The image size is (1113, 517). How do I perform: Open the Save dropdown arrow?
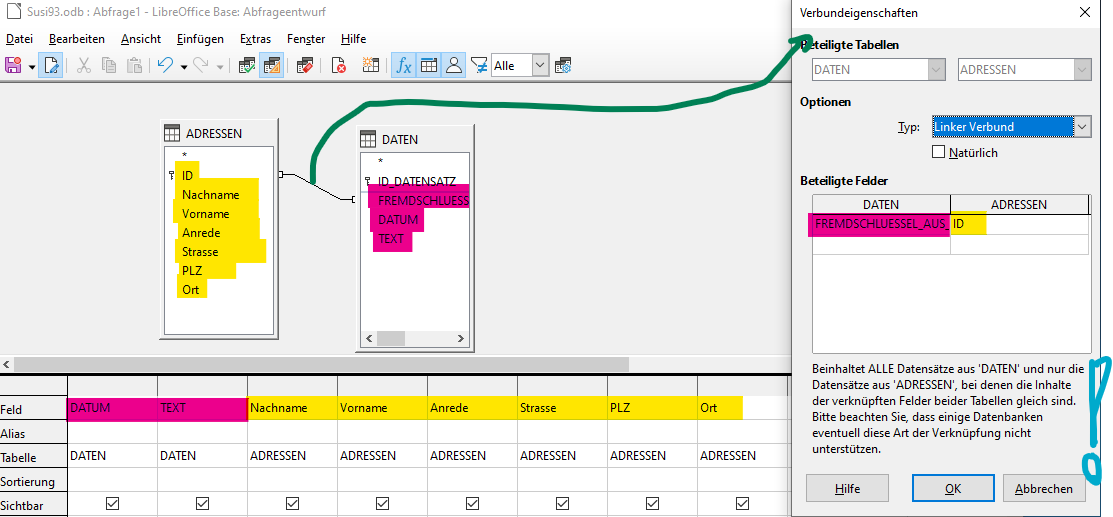coord(32,67)
